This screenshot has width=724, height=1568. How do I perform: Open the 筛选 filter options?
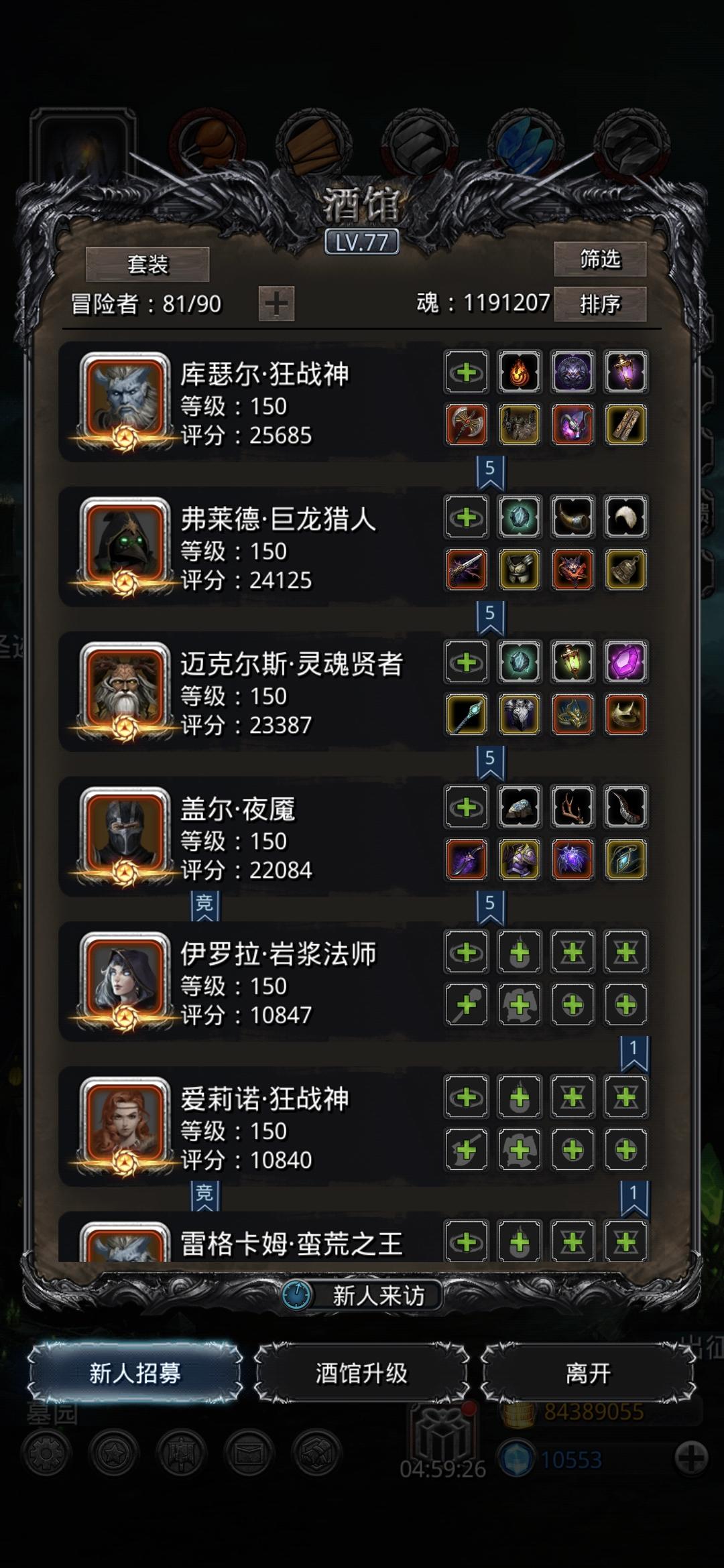pyautogui.click(x=600, y=259)
